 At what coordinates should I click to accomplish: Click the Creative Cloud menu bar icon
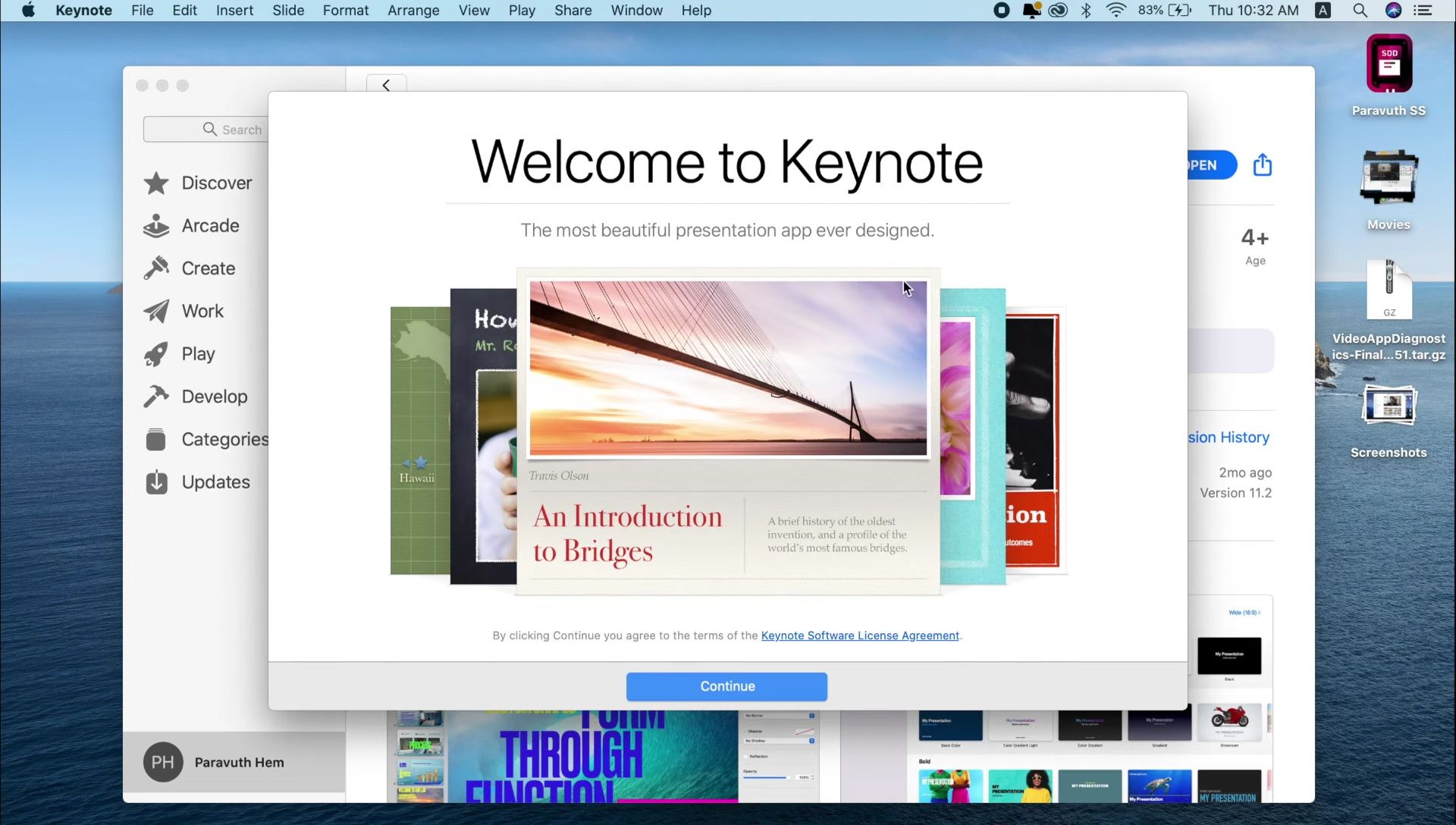[x=1058, y=11]
